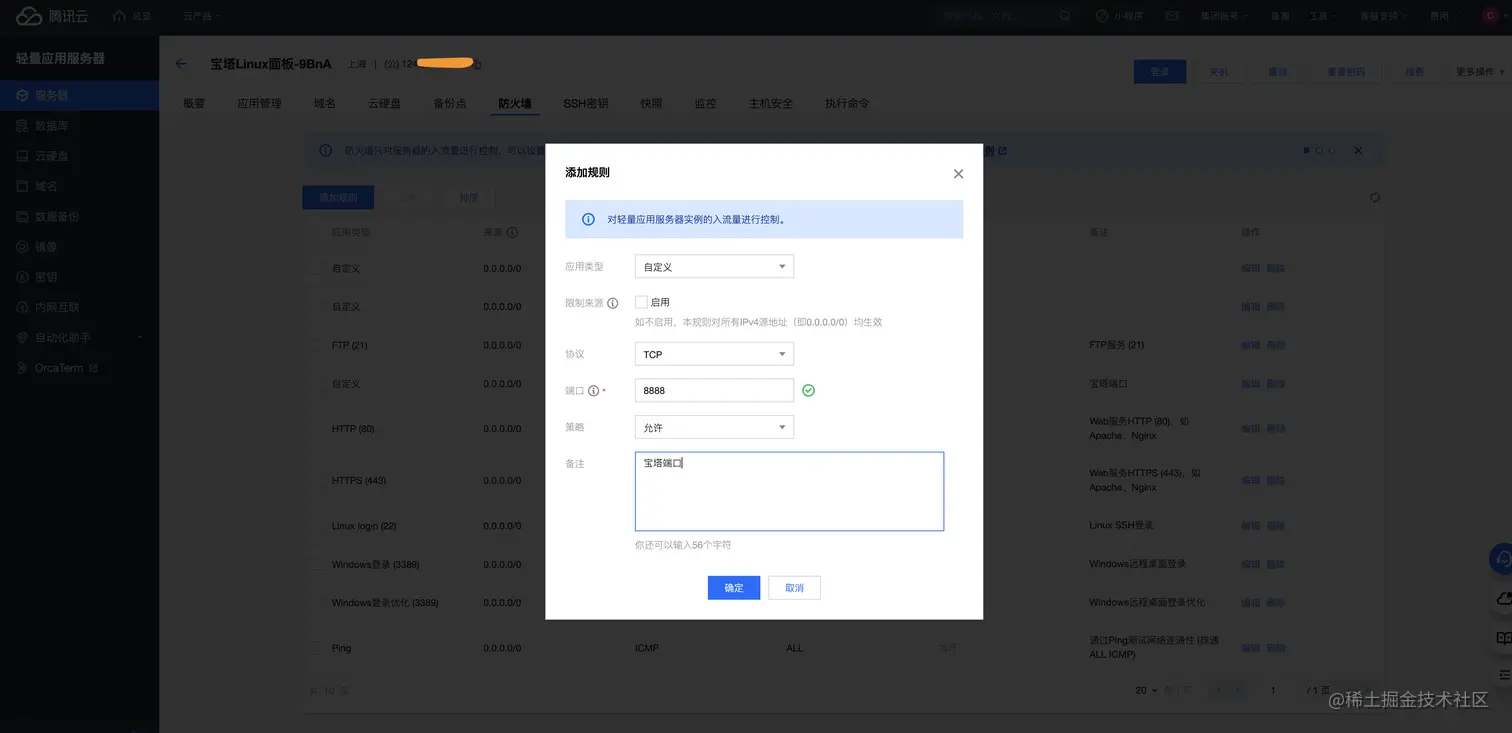Select the checkbox for the FTP (21) row
This screenshot has width=1512, height=733.
[316, 345]
